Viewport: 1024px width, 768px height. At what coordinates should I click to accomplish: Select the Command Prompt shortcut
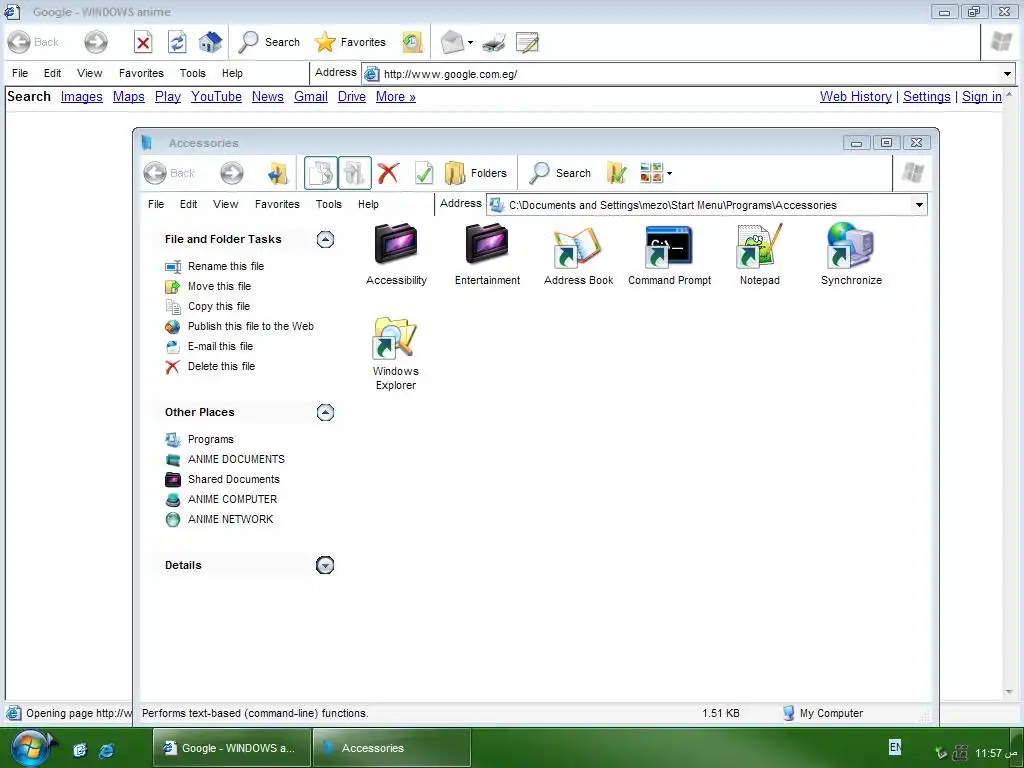(669, 255)
